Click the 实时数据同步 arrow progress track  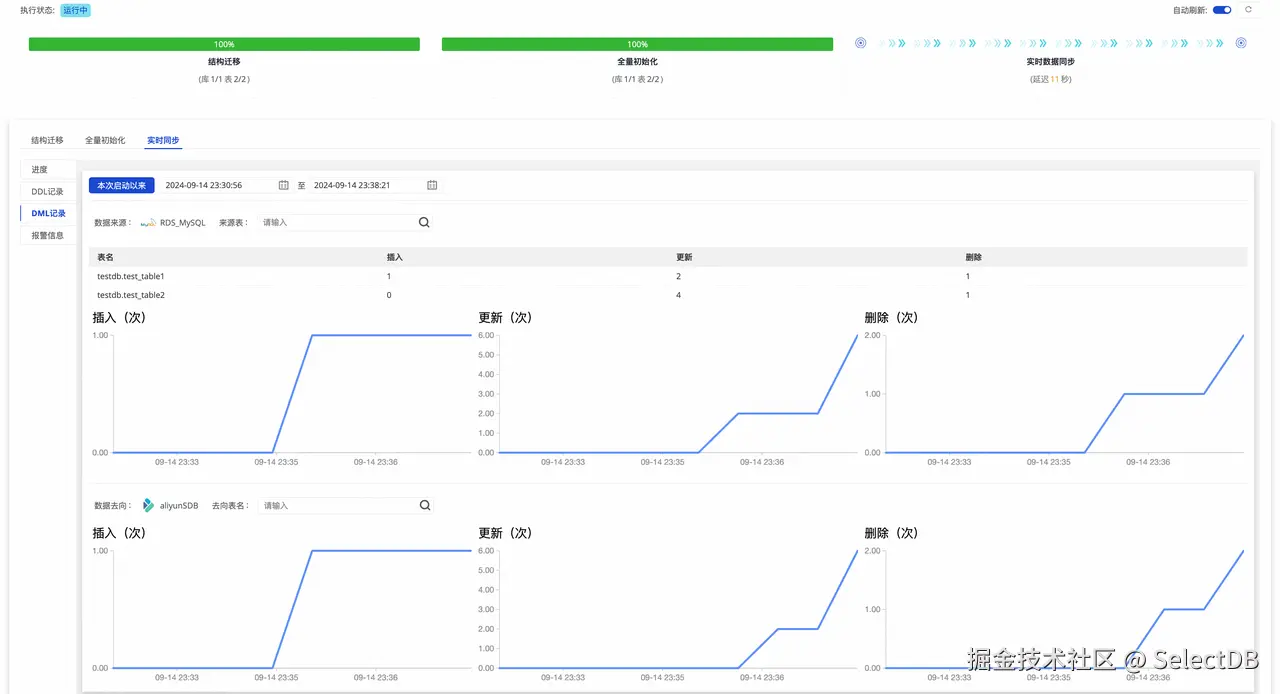click(1050, 43)
